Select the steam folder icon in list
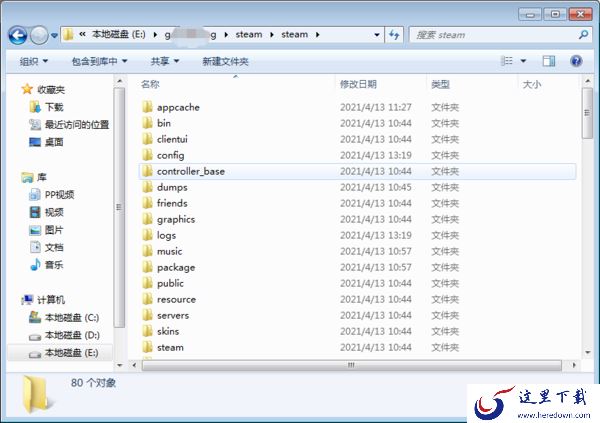Image resolution: width=600 pixels, height=423 pixels. (x=147, y=347)
